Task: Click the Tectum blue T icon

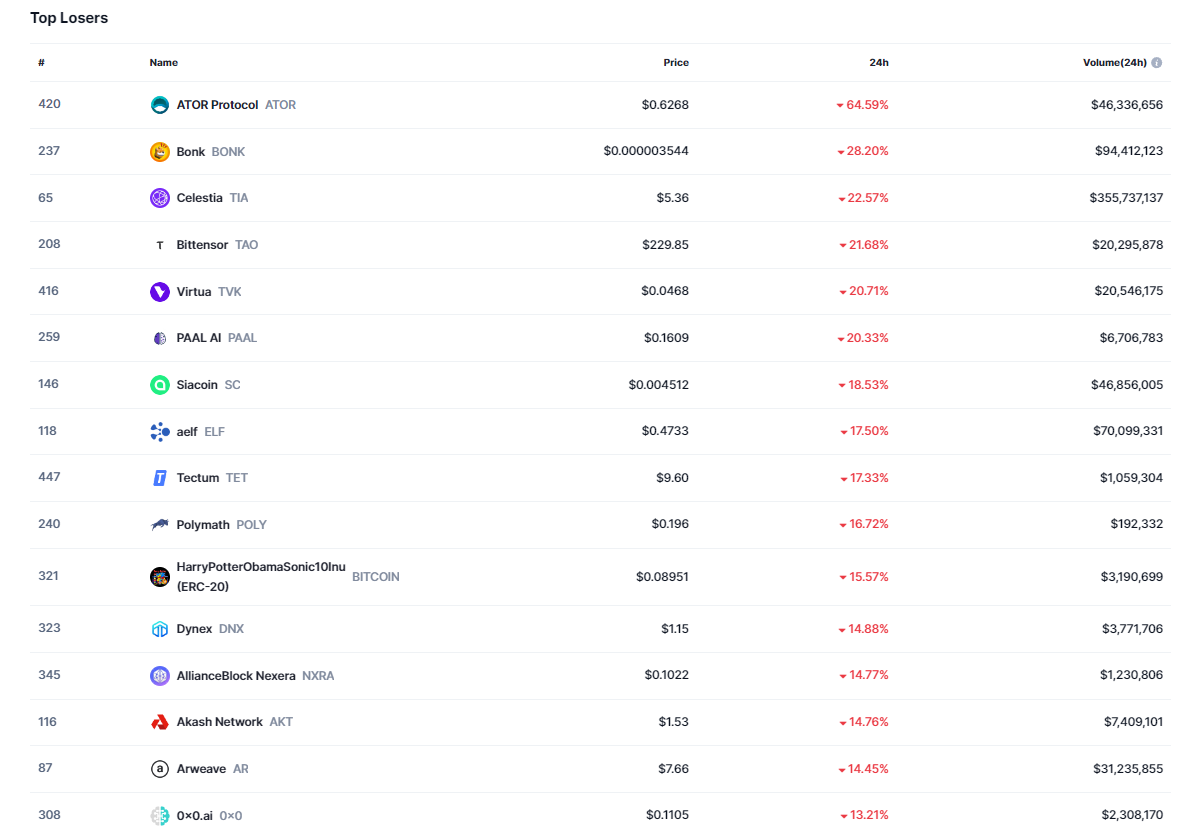Action: pos(159,478)
